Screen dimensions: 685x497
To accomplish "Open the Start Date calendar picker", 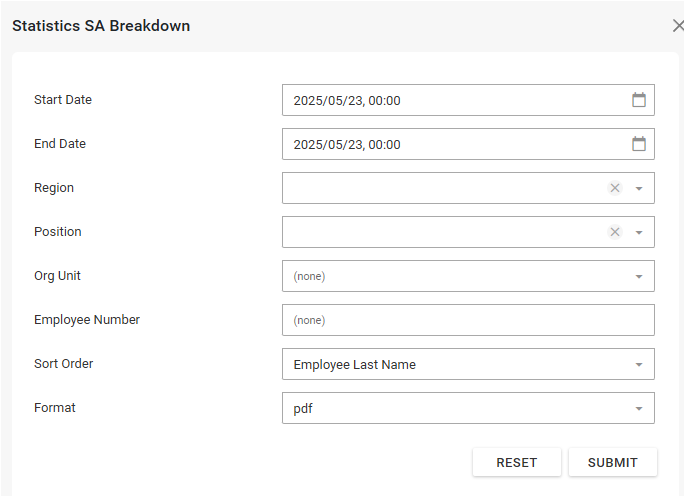I will point(639,100).
